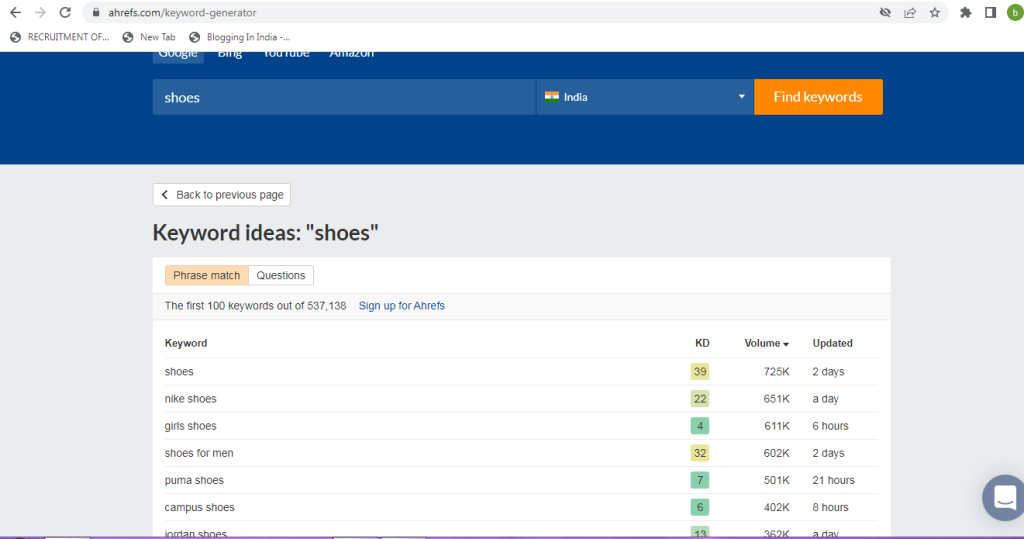Open the Extensions puzzle icon
This screenshot has height=539, width=1024.
(x=965, y=12)
